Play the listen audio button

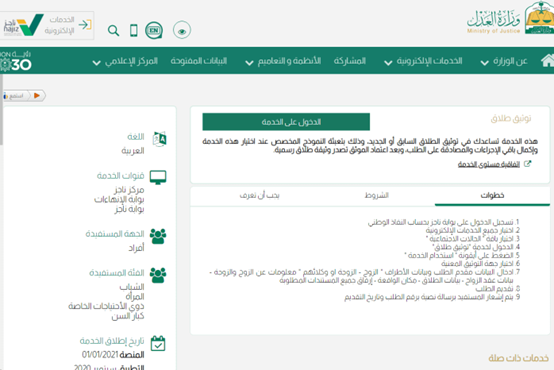coord(37,95)
